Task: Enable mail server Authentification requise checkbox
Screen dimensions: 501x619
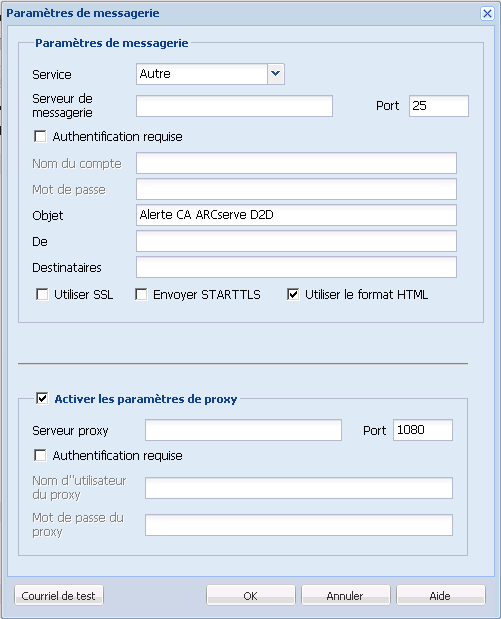Action: pyautogui.click(x=40, y=137)
